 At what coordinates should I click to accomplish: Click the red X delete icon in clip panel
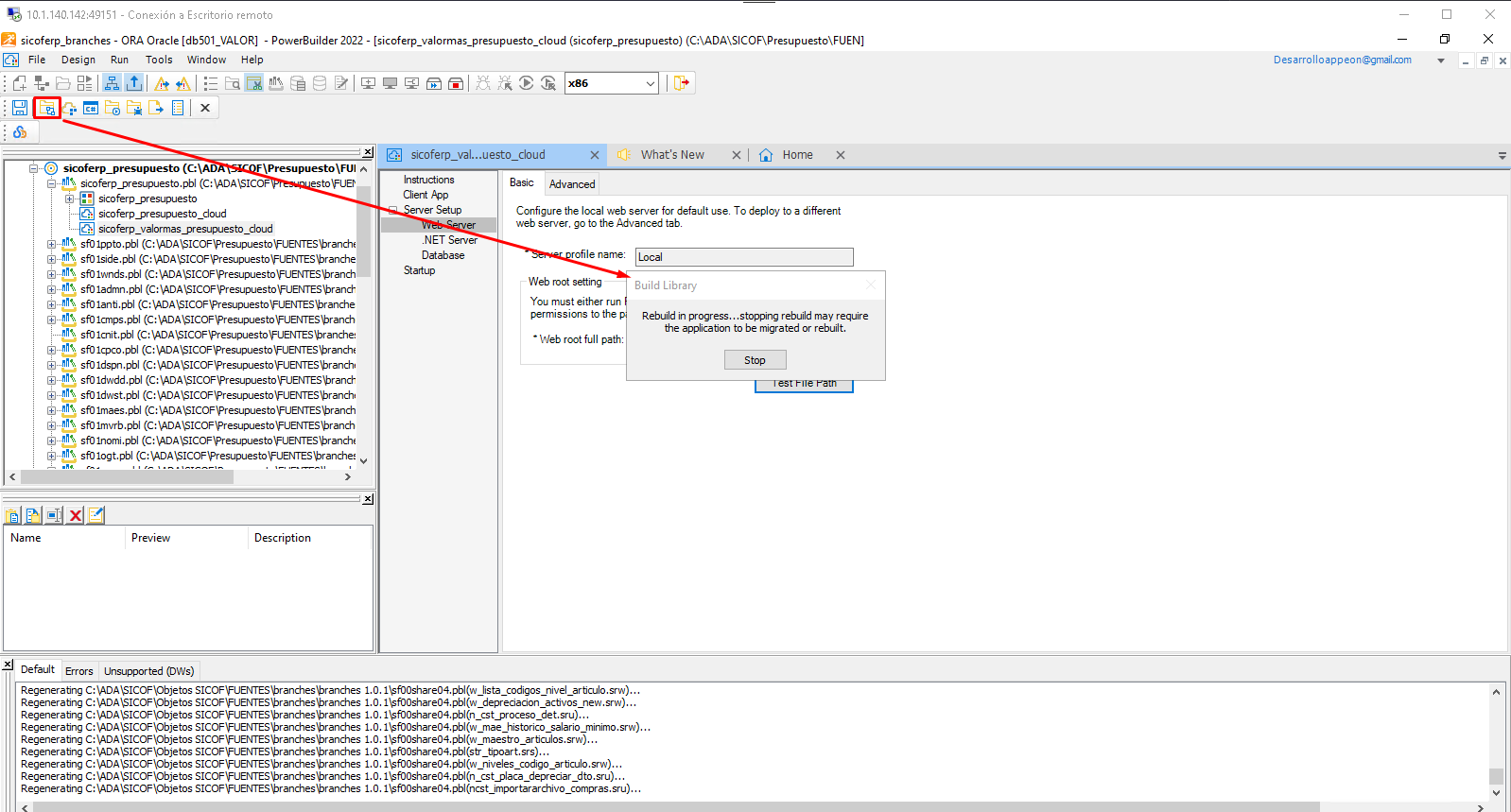[x=76, y=515]
